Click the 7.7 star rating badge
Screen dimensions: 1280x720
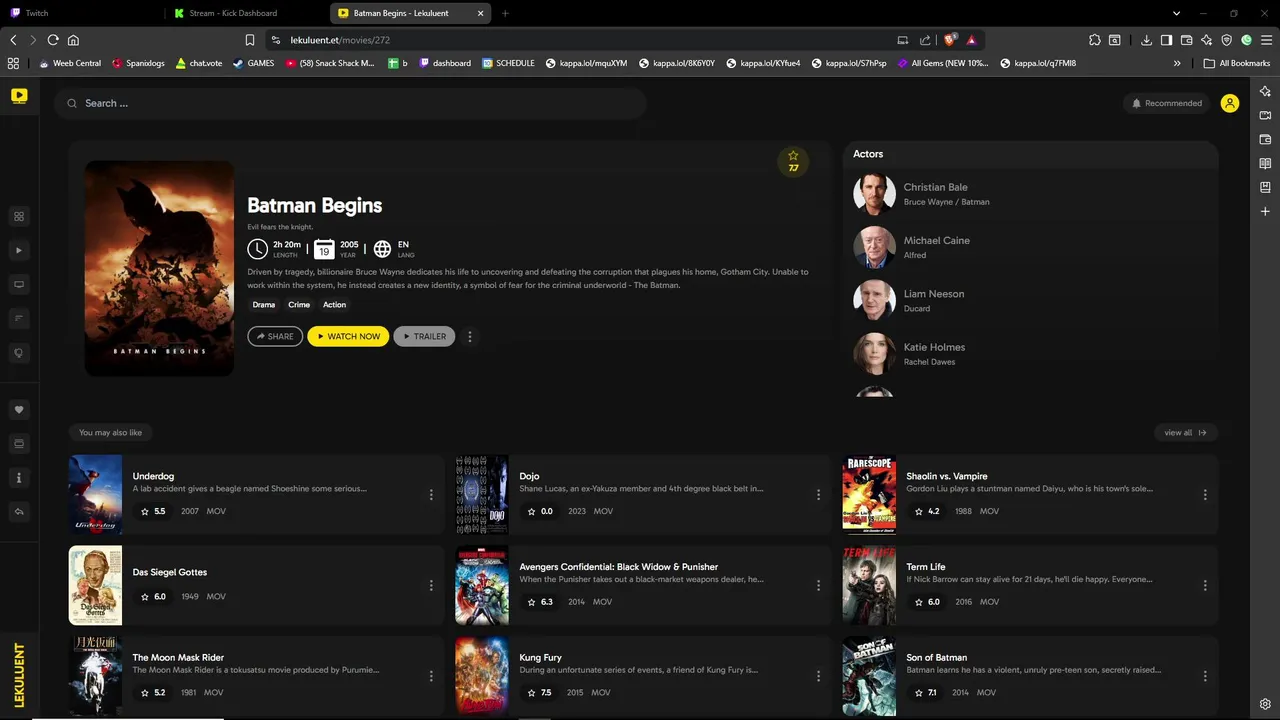coord(793,161)
